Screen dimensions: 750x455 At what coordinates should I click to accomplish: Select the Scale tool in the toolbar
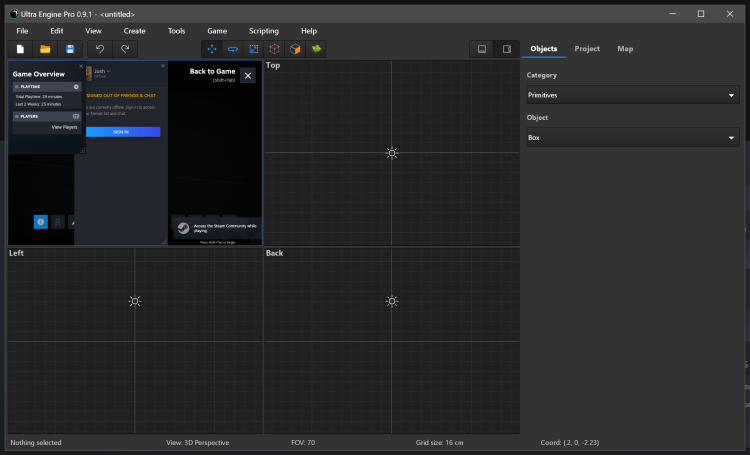254,49
